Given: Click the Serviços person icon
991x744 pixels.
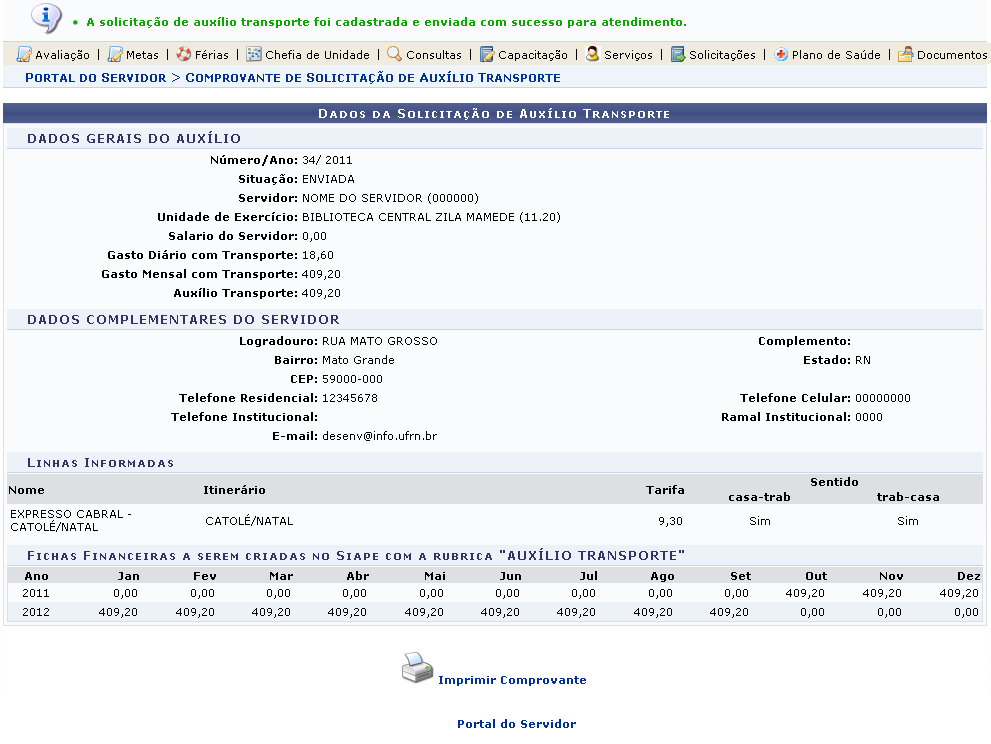Looking at the screenshot, I should (x=593, y=55).
